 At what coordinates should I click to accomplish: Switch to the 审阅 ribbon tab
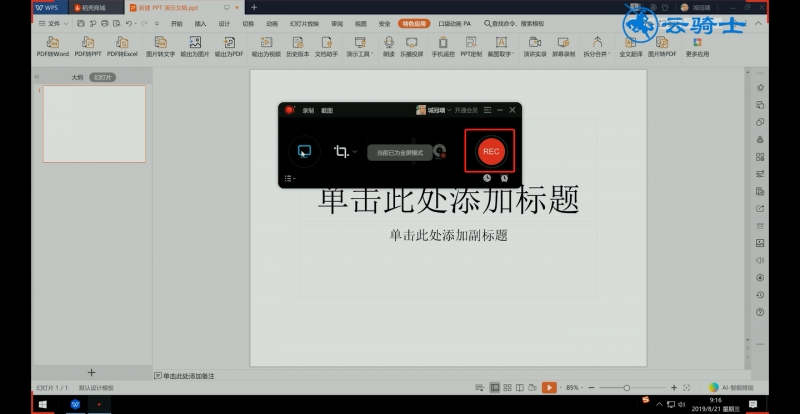tap(337, 23)
